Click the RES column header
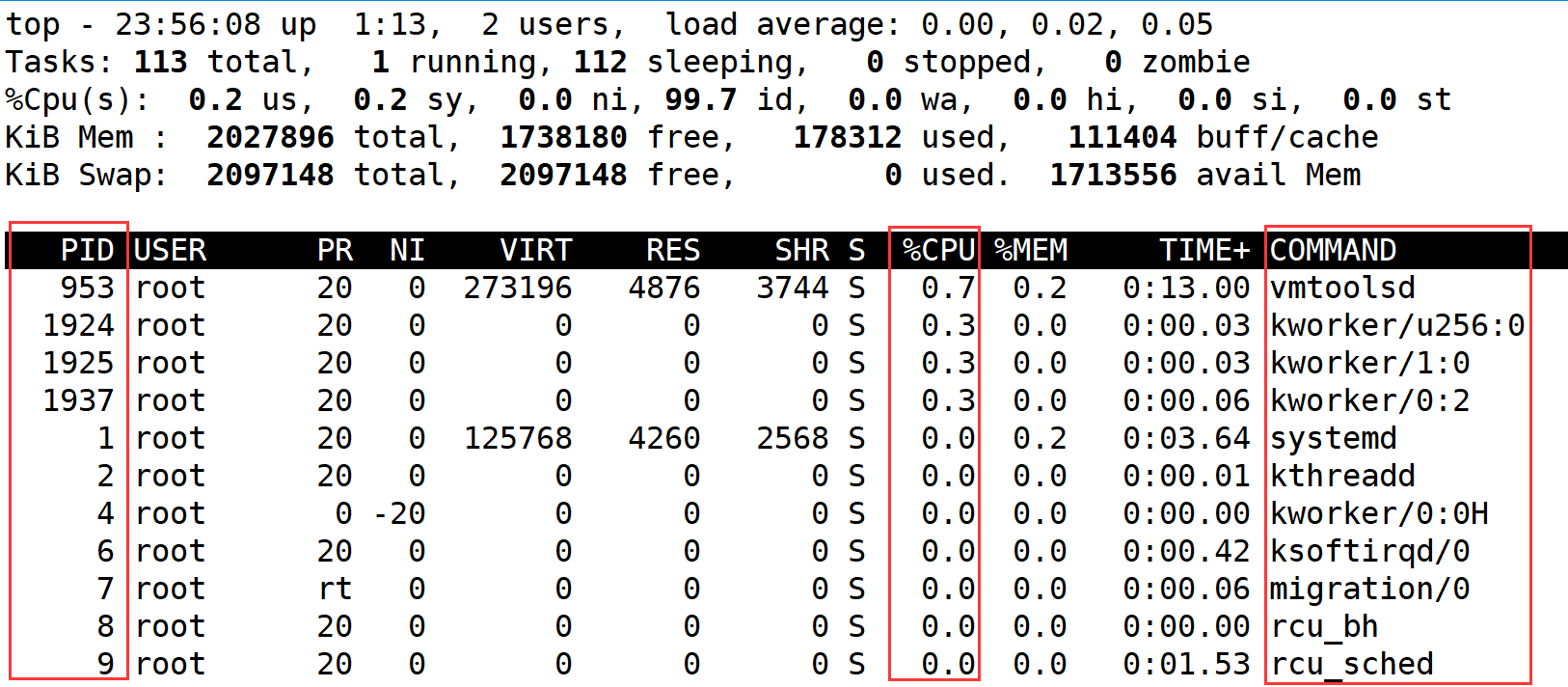This screenshot has height=687, width=1568. click(673, 251)
